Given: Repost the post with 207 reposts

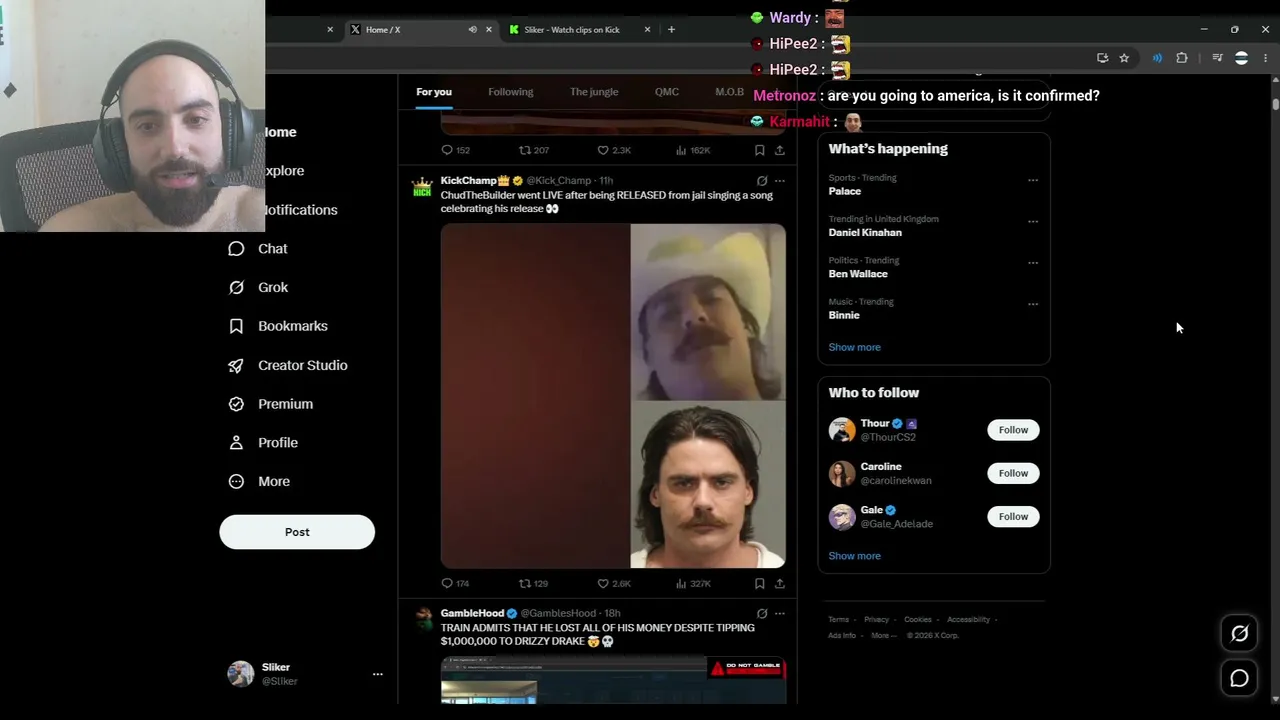Looking at the screenshot, I should point(533,150).
